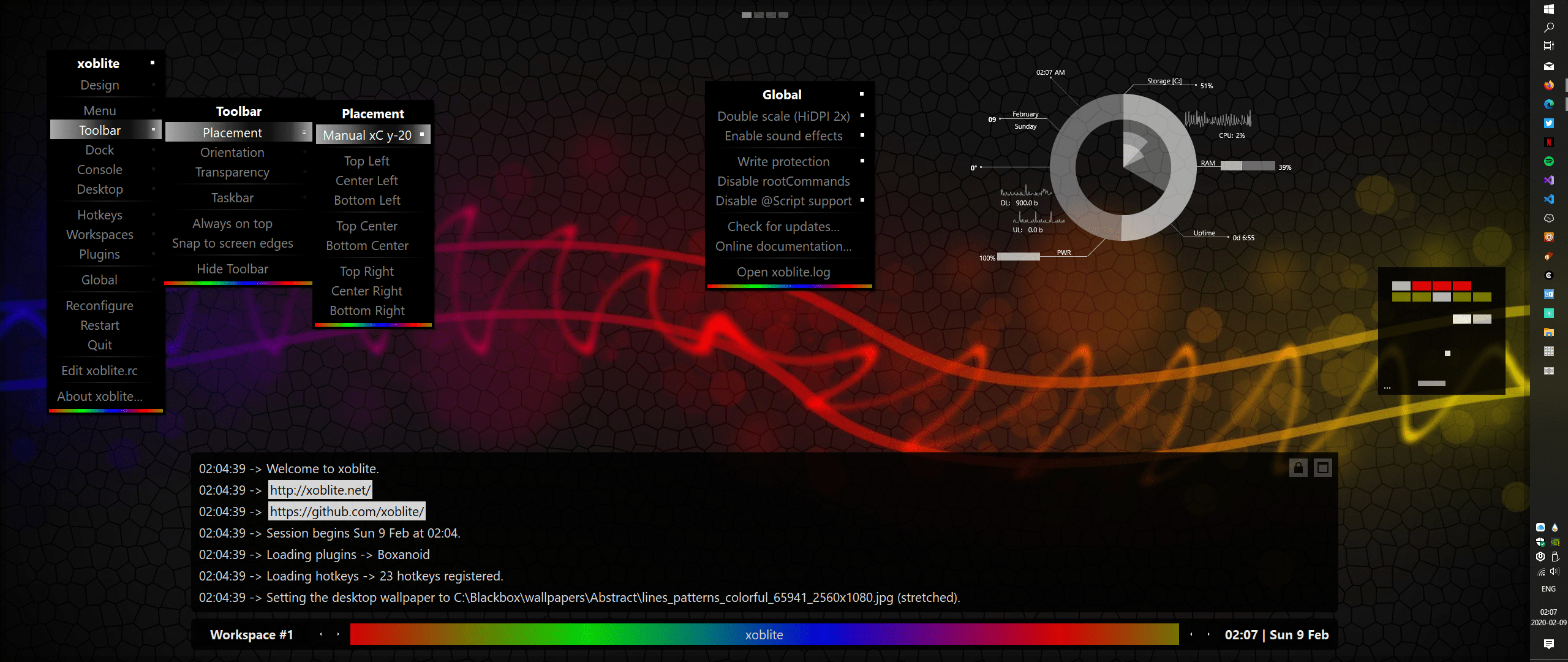This screenshot has width=1568, height=662.
Task: Expand the Dock submenu
Action: 99,150
